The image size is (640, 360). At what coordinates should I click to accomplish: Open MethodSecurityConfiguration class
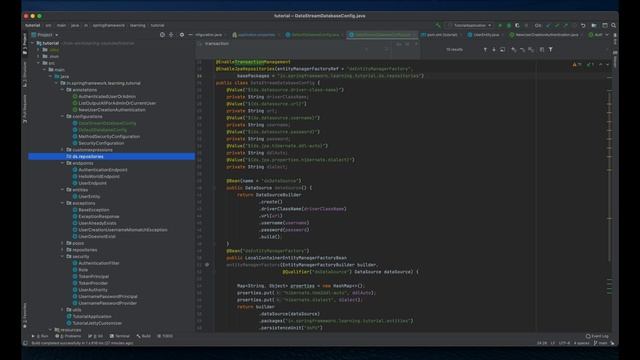(106, 136)
